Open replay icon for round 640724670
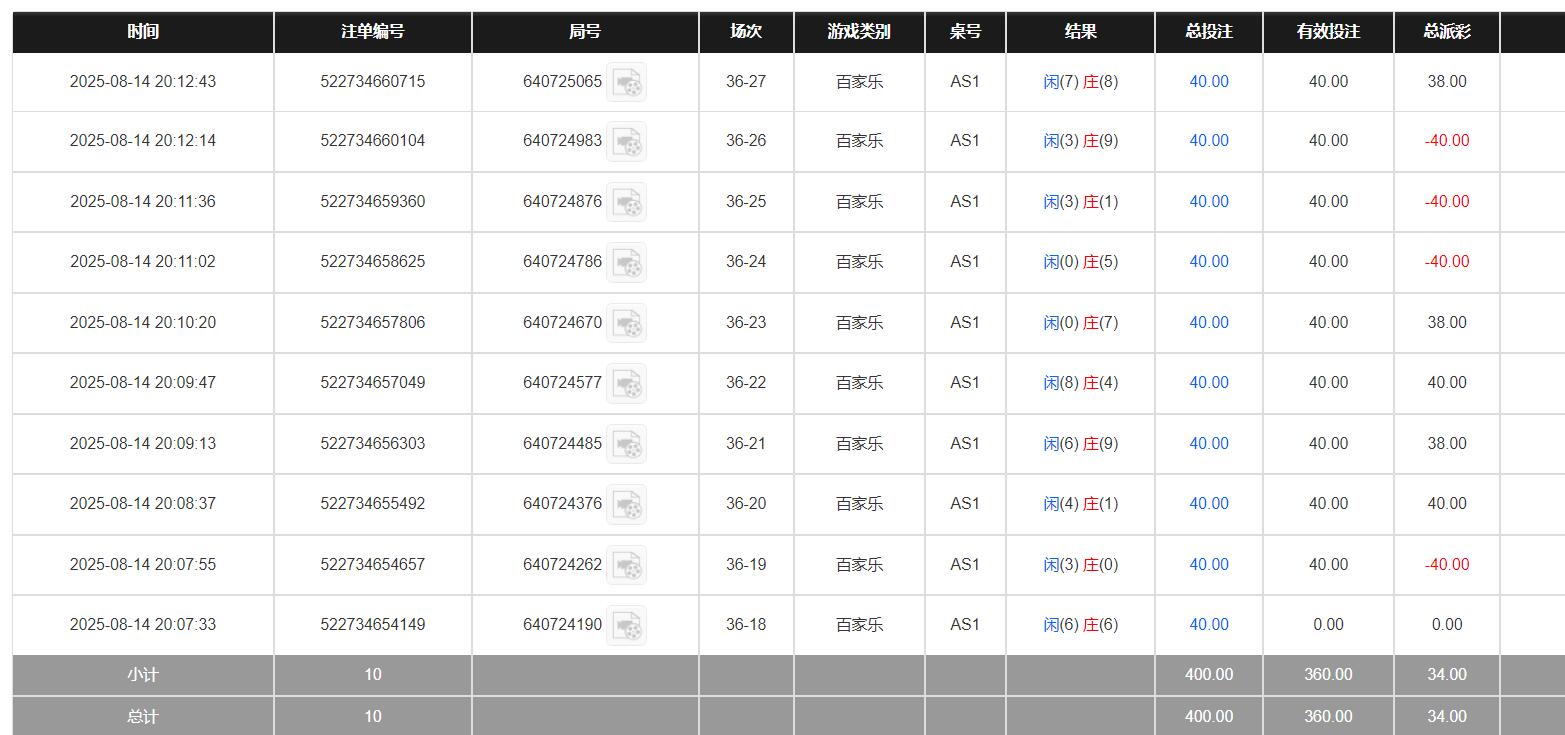The image size is (1565, 735). 627,323
